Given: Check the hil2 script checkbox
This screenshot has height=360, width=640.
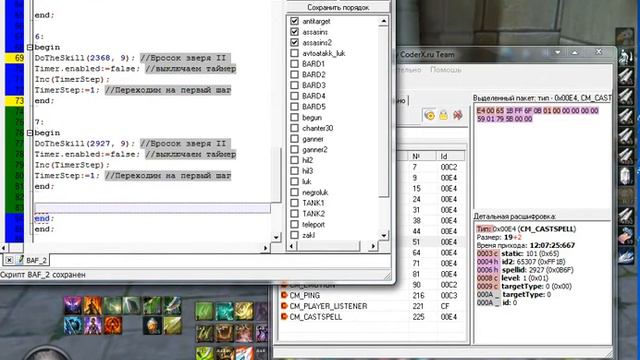Looking at the screenshot, I should click(294, 160).
